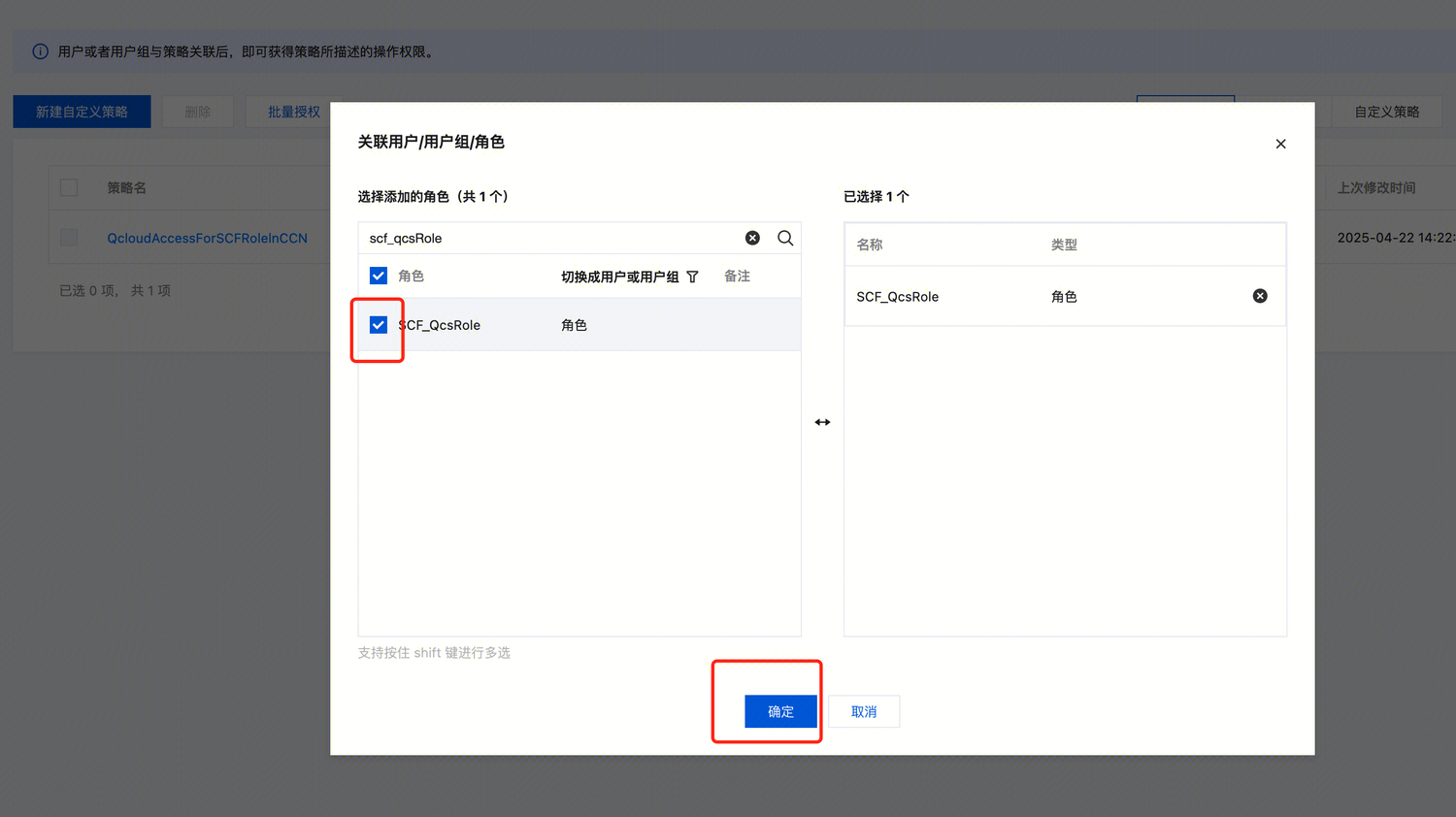Screen dimensions: 1456x817
Task: Confirm with the 确定 button
Action: point(780,711)
